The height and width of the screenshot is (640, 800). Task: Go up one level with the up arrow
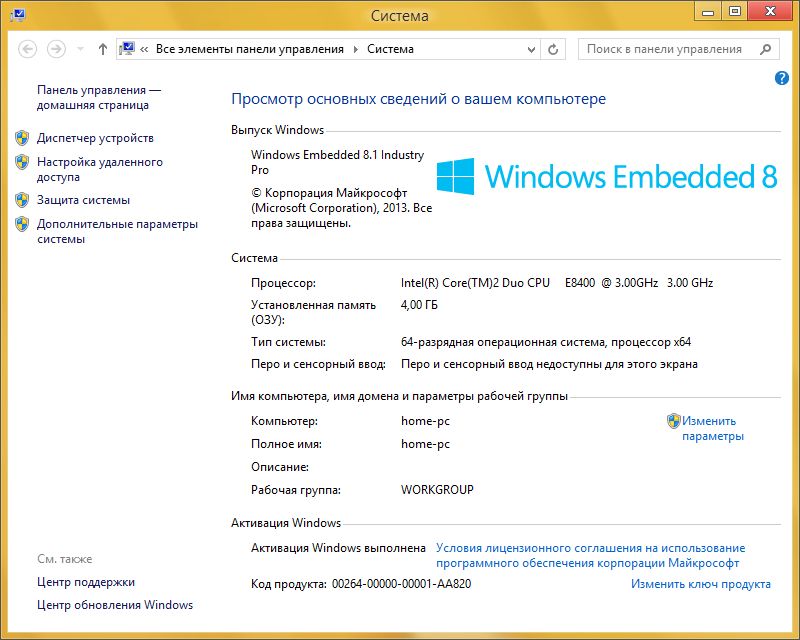(x=103, y=50)
